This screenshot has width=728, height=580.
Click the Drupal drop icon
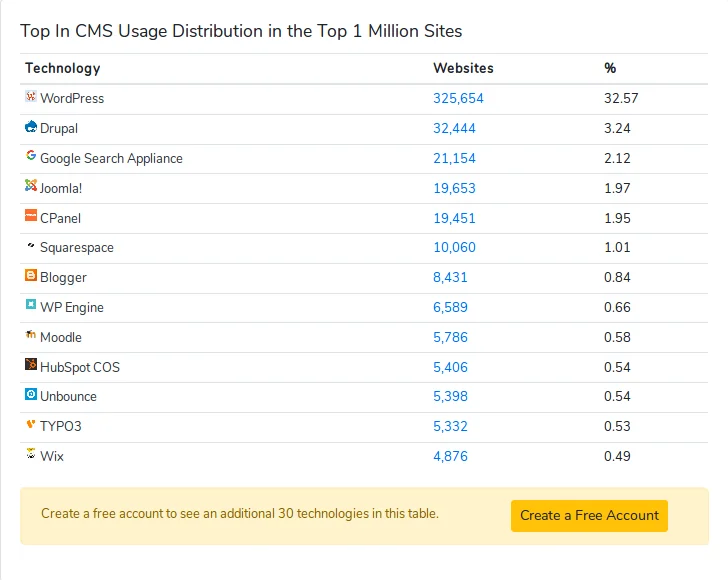click(31, 127)
